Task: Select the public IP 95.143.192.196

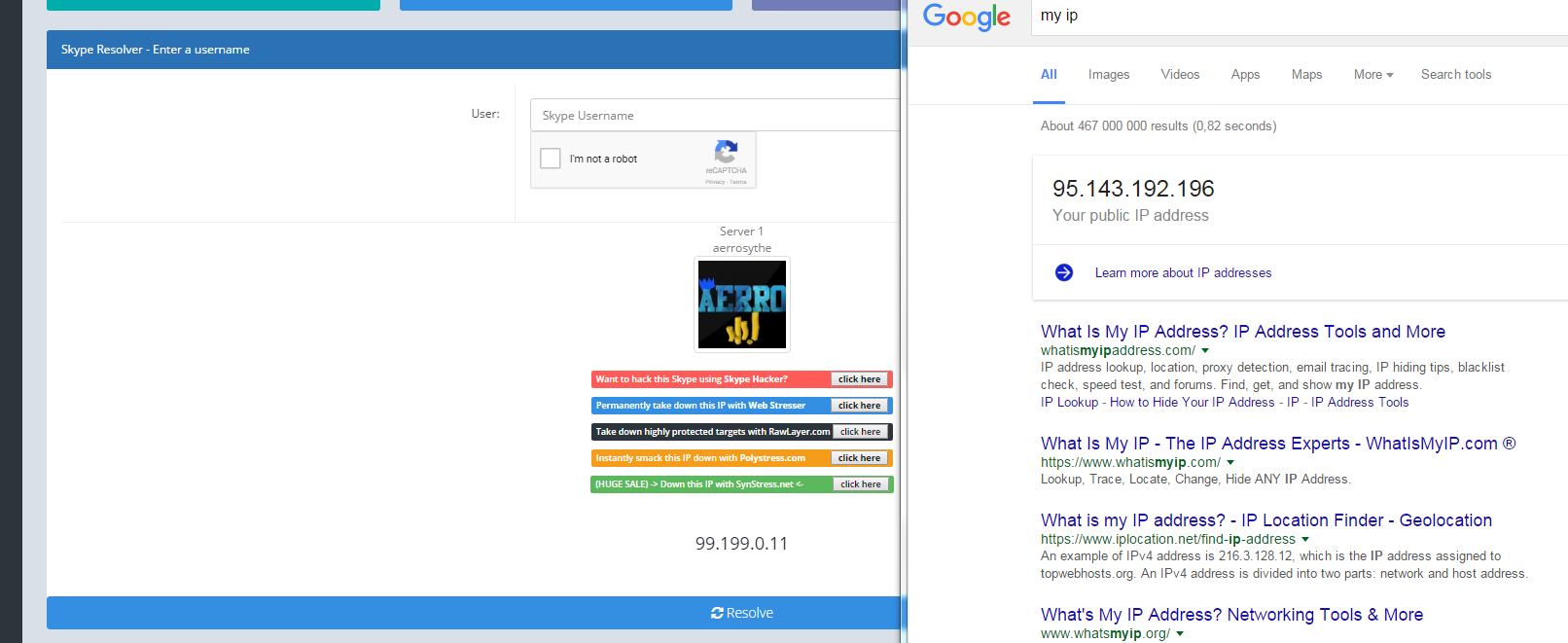Action: pyautogui.click(x=1133, y=189)
